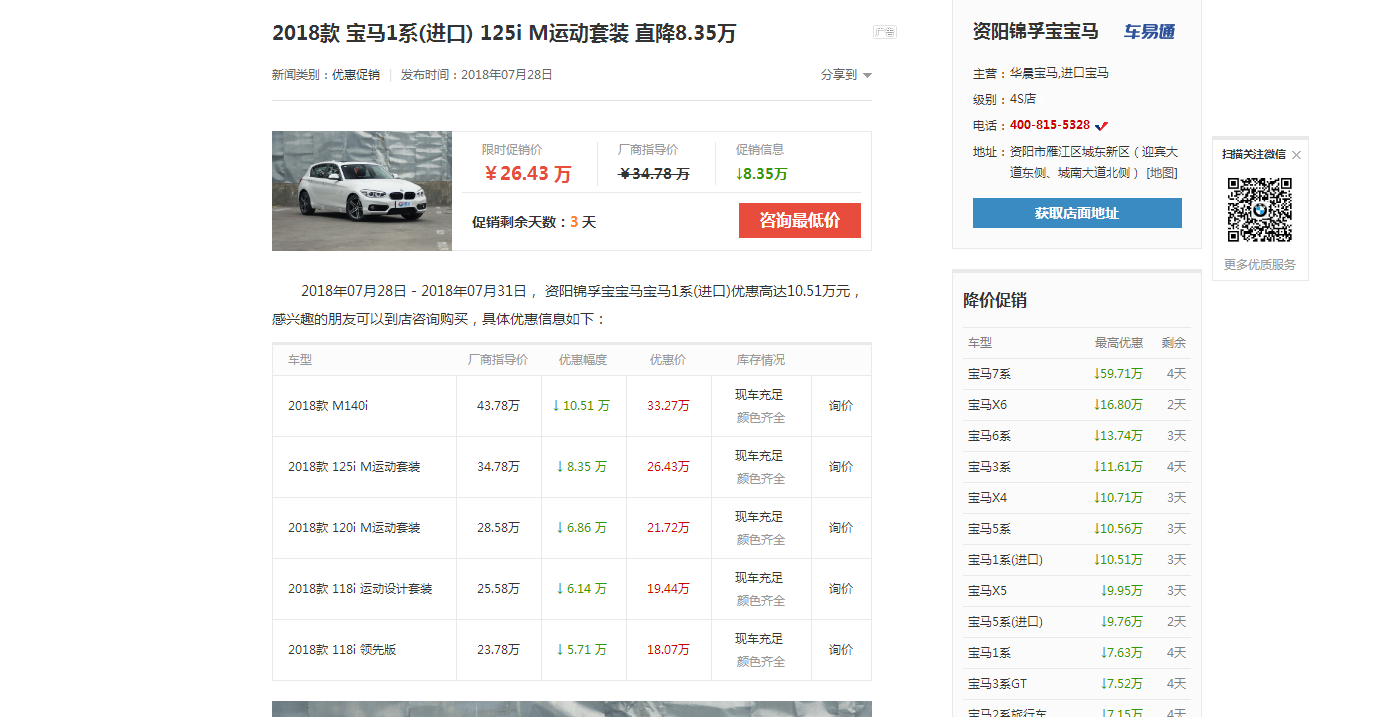Click the red verified checkmark beside phone number
Screen dimensions: 1390x717
[x=1102, y=126]
